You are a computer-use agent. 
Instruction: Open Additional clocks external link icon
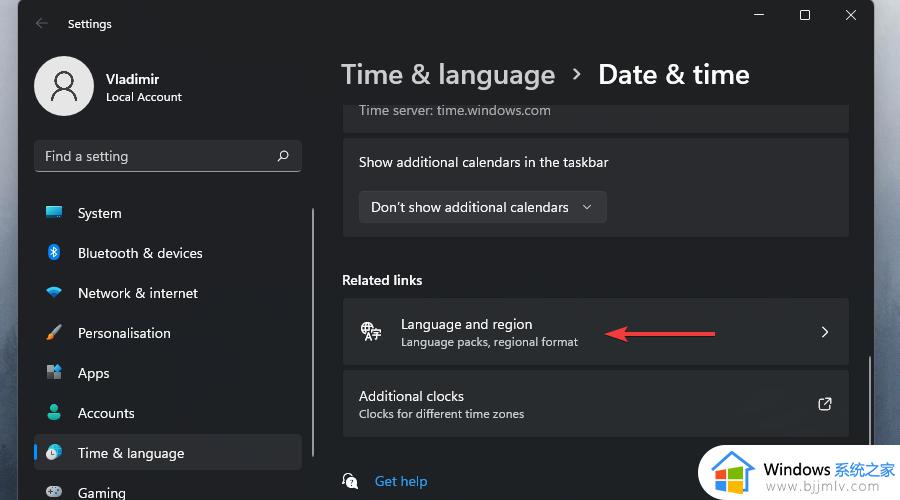825,404
